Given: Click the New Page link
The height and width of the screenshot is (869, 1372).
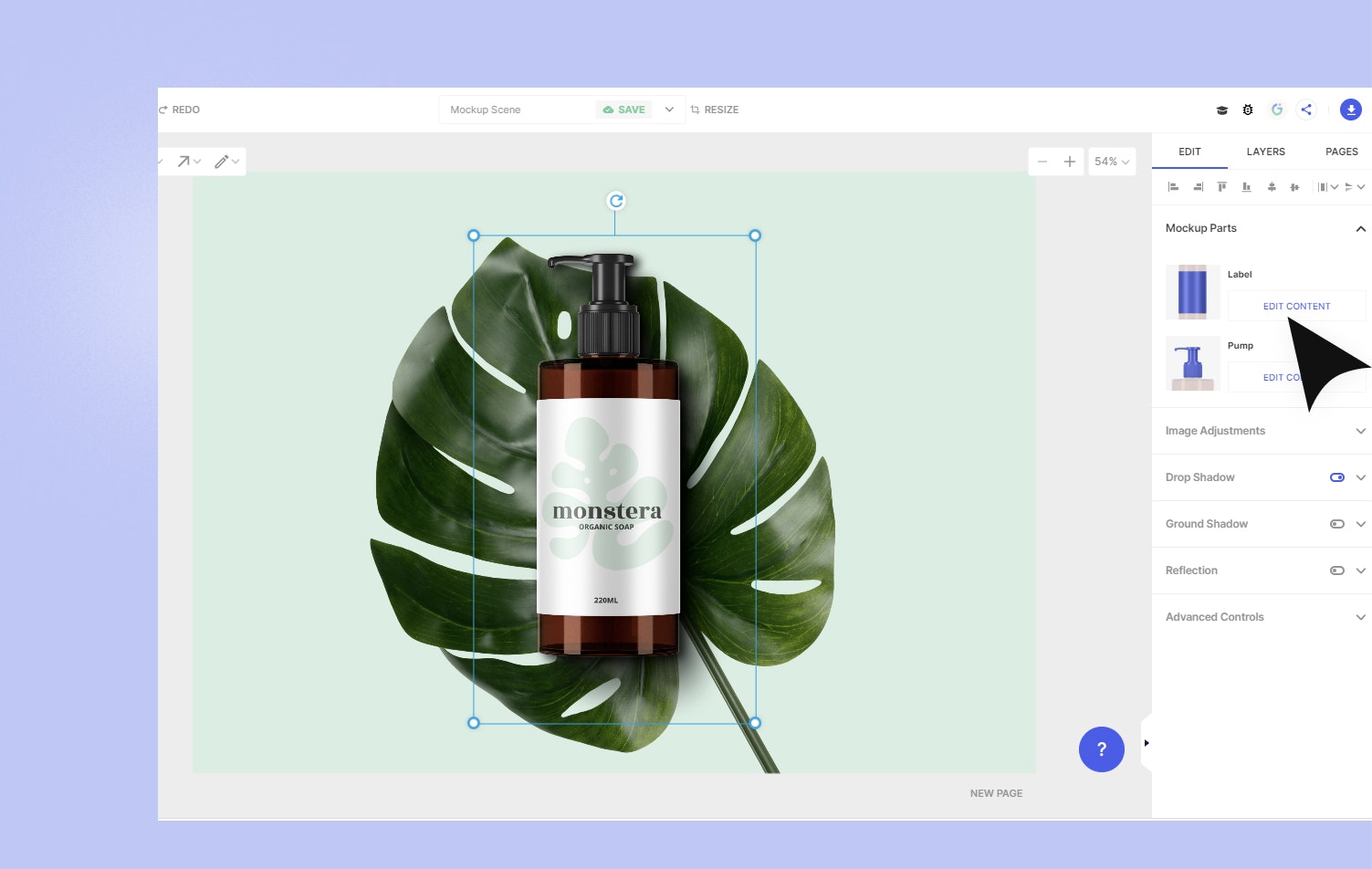Looking at the screenshot, I should click(x=996, y=793).
